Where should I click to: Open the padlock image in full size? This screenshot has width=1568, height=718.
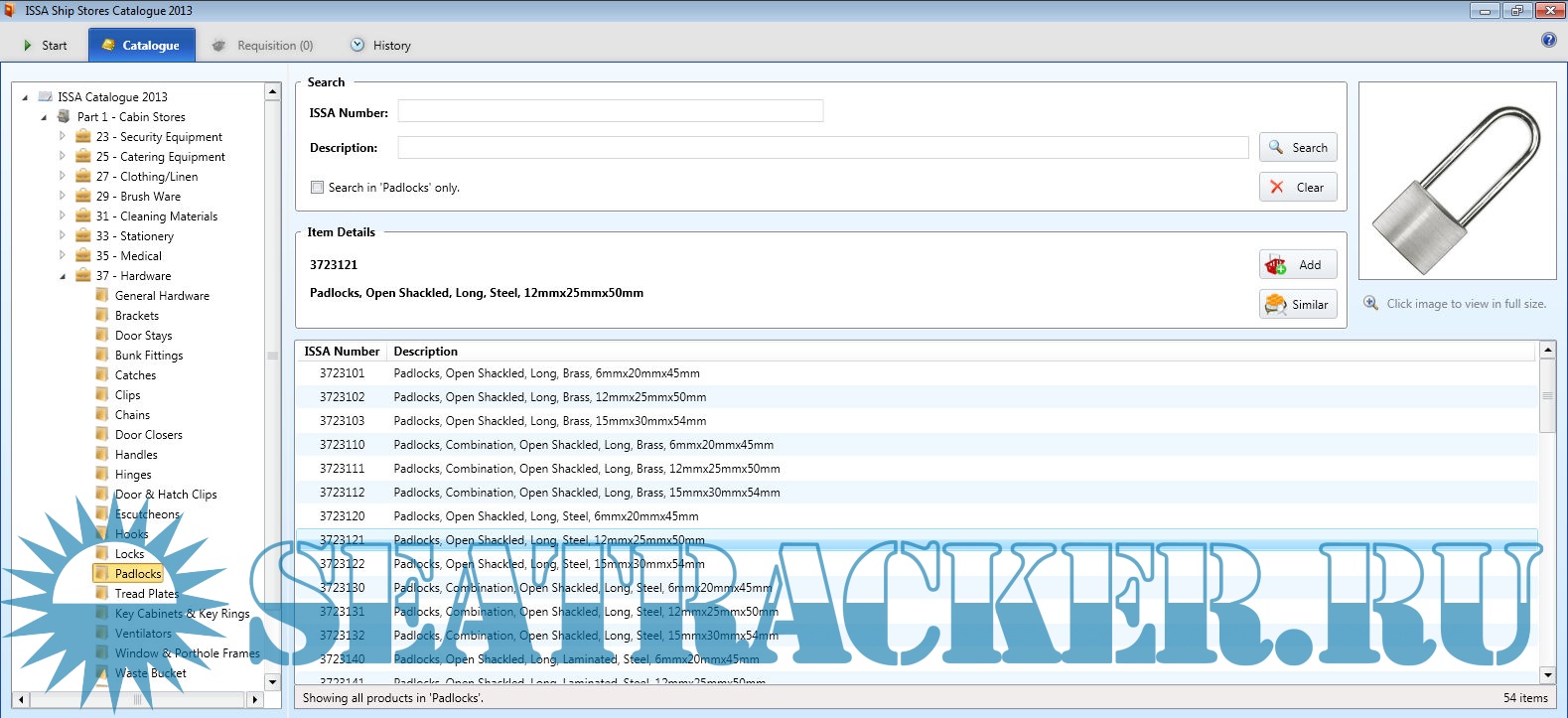[1457, 180]
